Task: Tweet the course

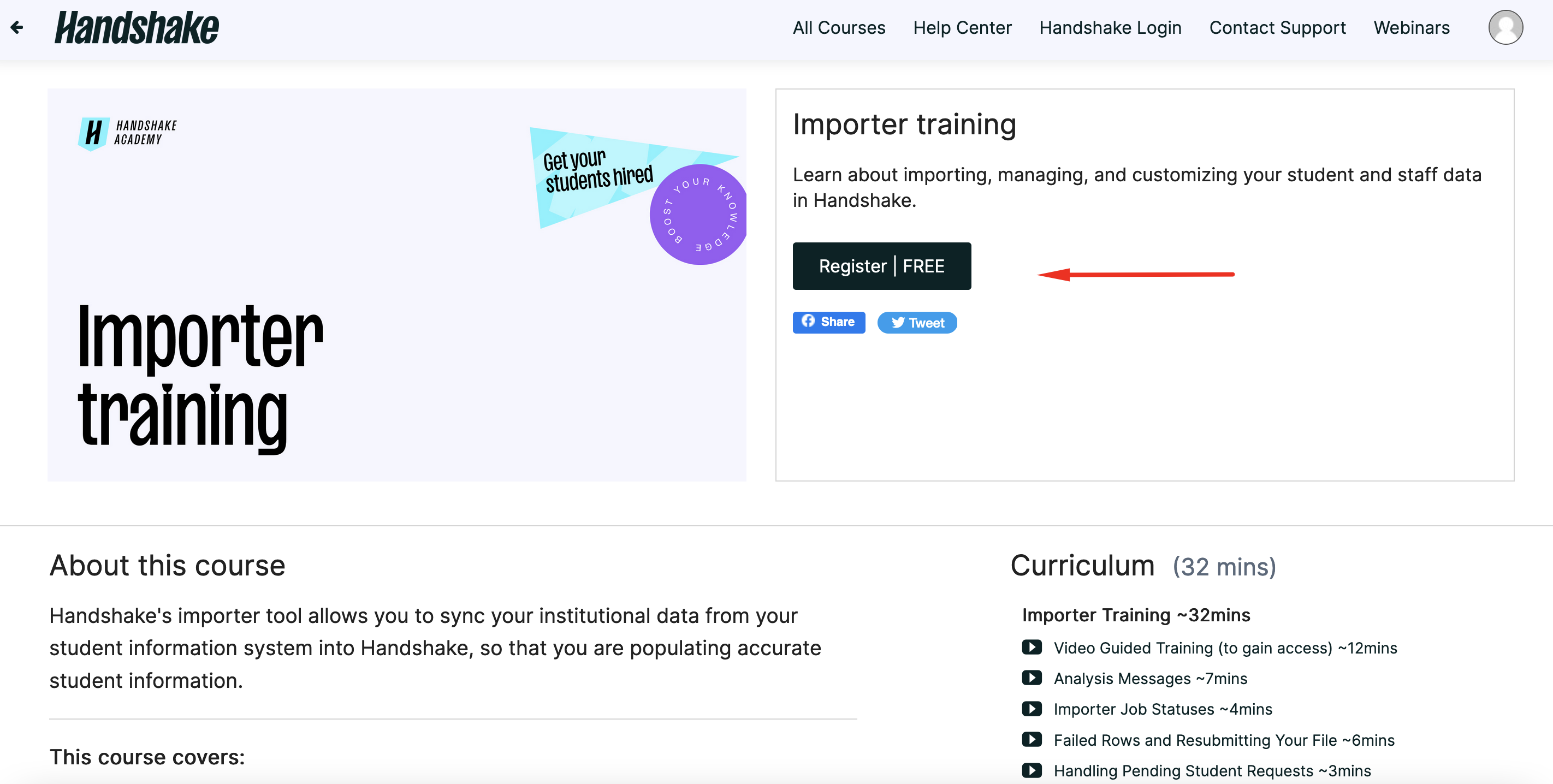Action: tap(917, 323)
